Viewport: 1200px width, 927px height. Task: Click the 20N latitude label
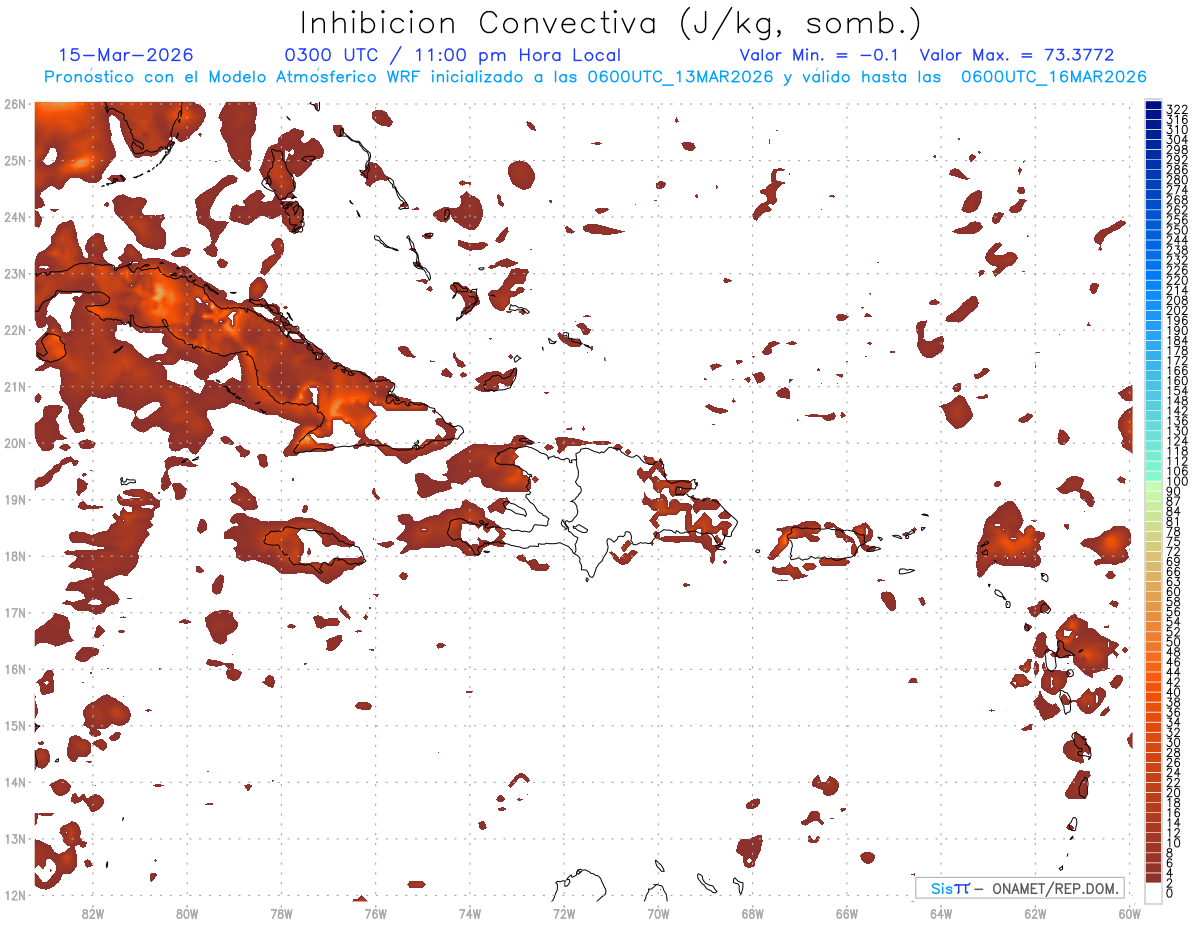(x=14, y=442)
